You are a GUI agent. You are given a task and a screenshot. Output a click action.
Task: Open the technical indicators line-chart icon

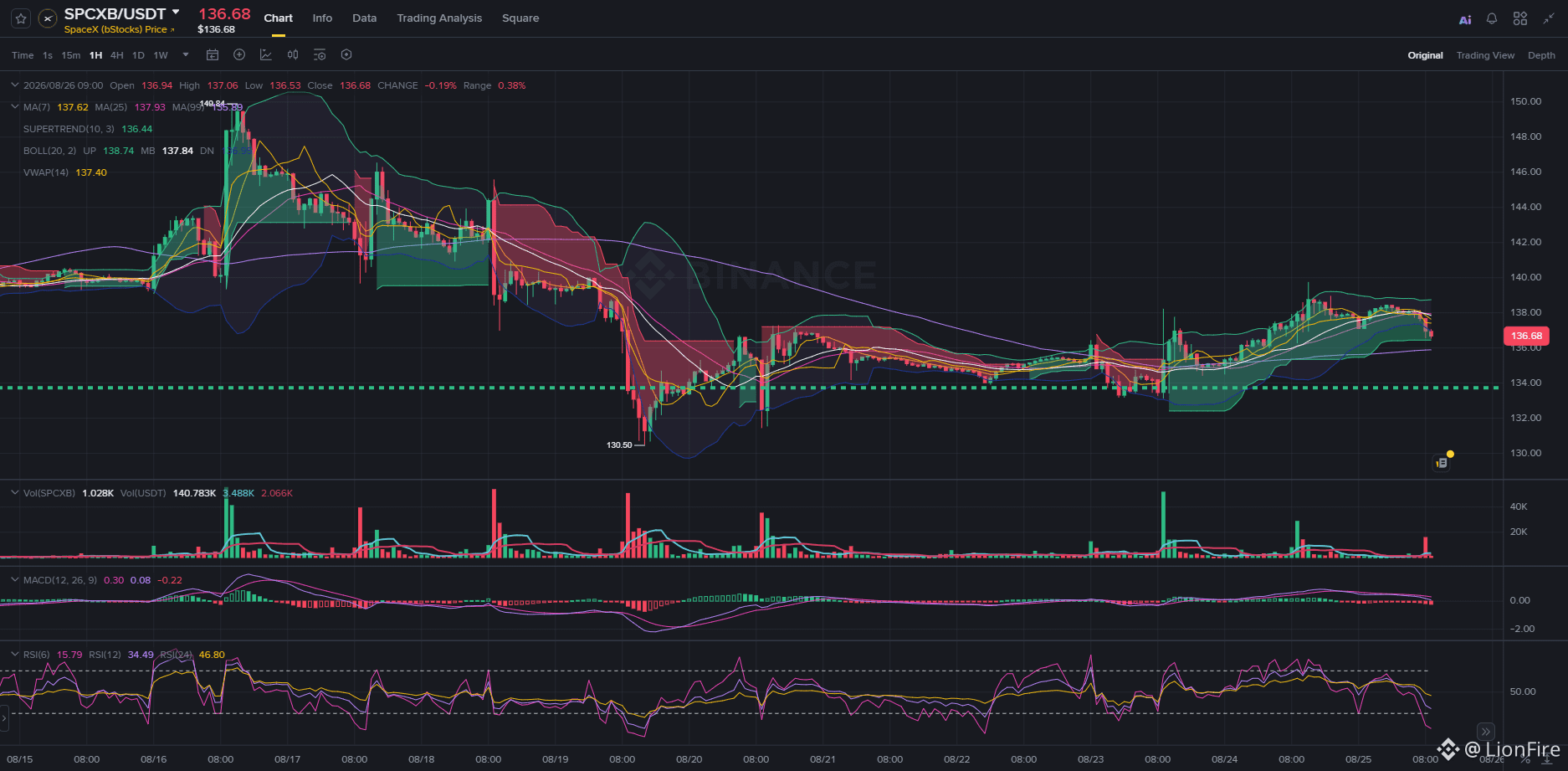(x=266, y=55)
